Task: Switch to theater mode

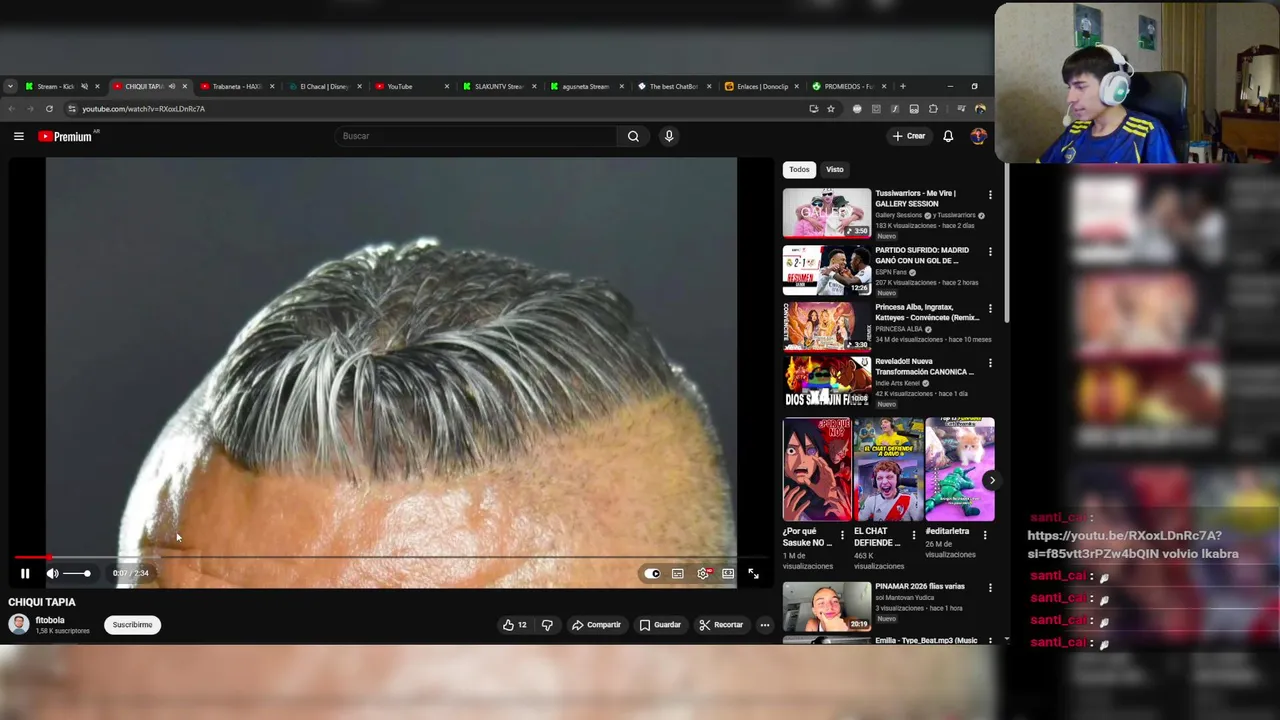Action: pyautogui.click(x=728, y=573)
